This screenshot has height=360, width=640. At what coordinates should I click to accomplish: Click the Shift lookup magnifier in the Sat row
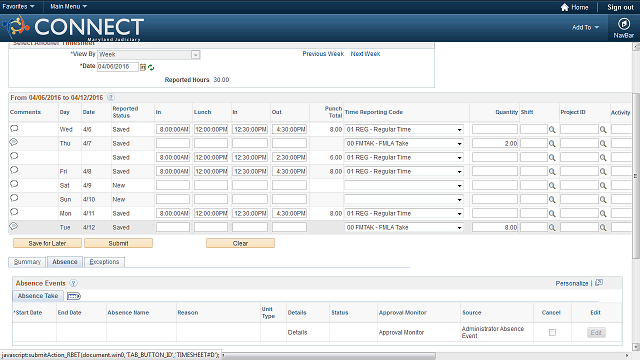[552, 186]
